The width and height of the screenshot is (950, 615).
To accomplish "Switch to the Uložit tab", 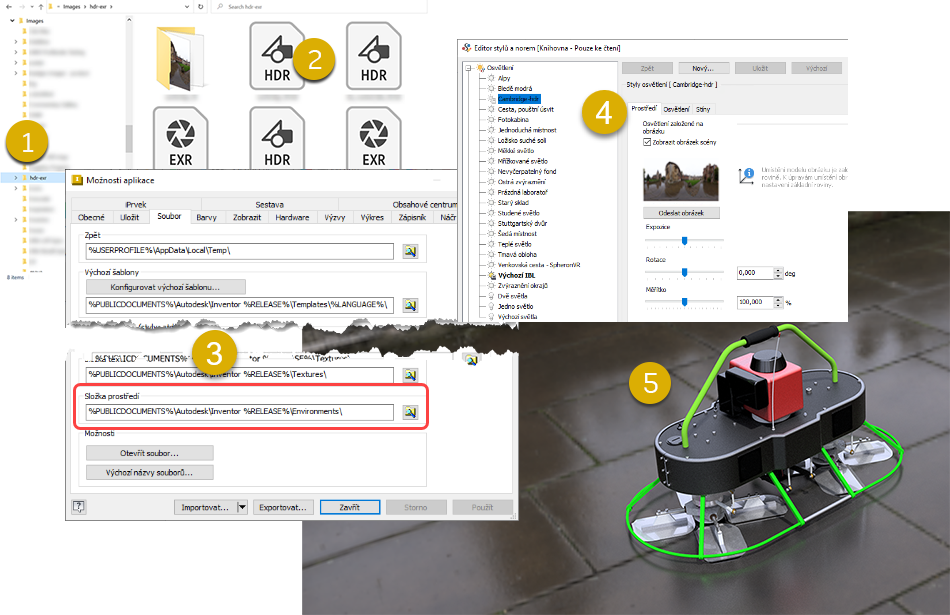I will point(130,217).
